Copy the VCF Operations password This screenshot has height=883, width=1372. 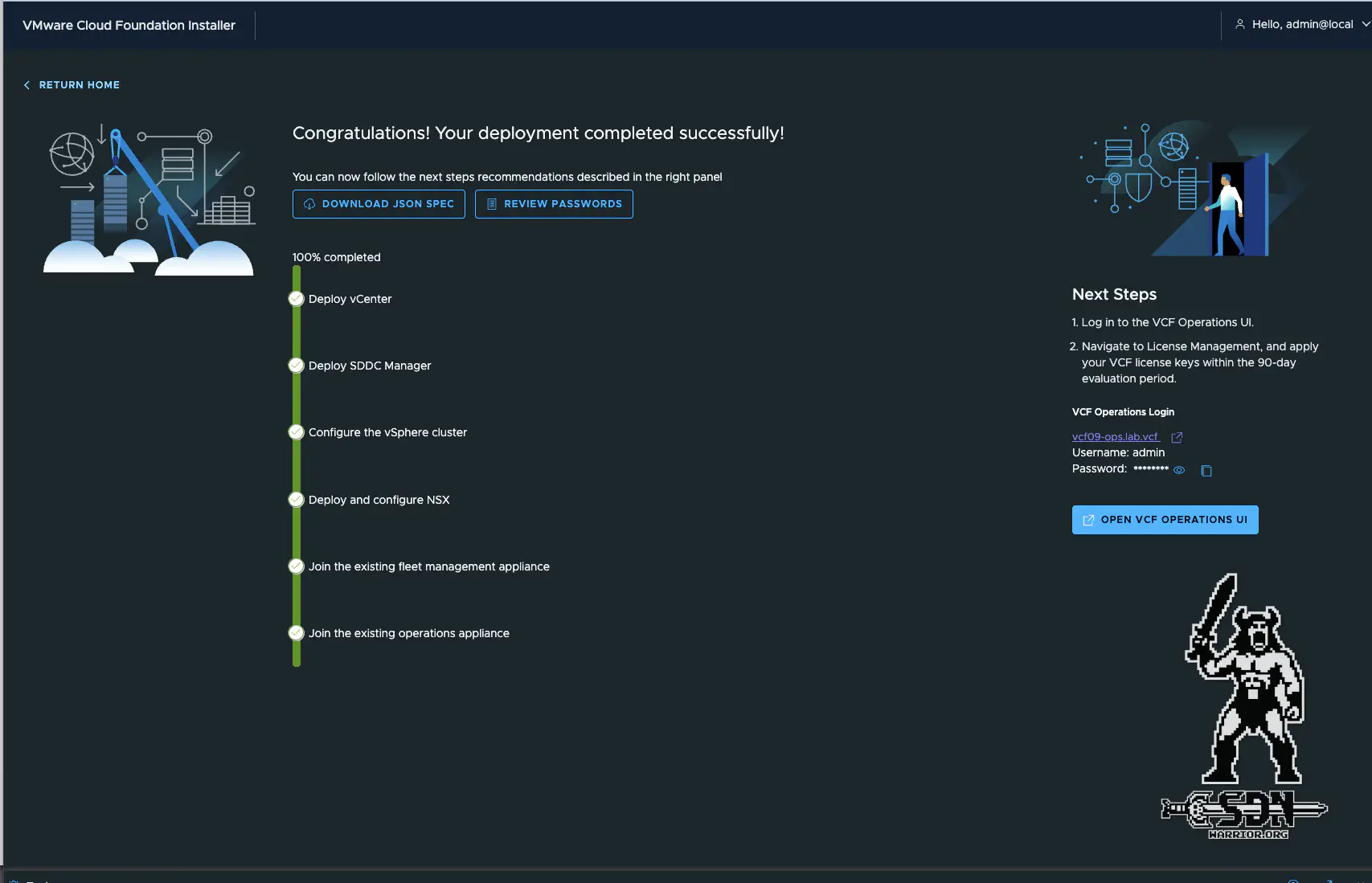pyautogui.click(x=1206, y=471)
